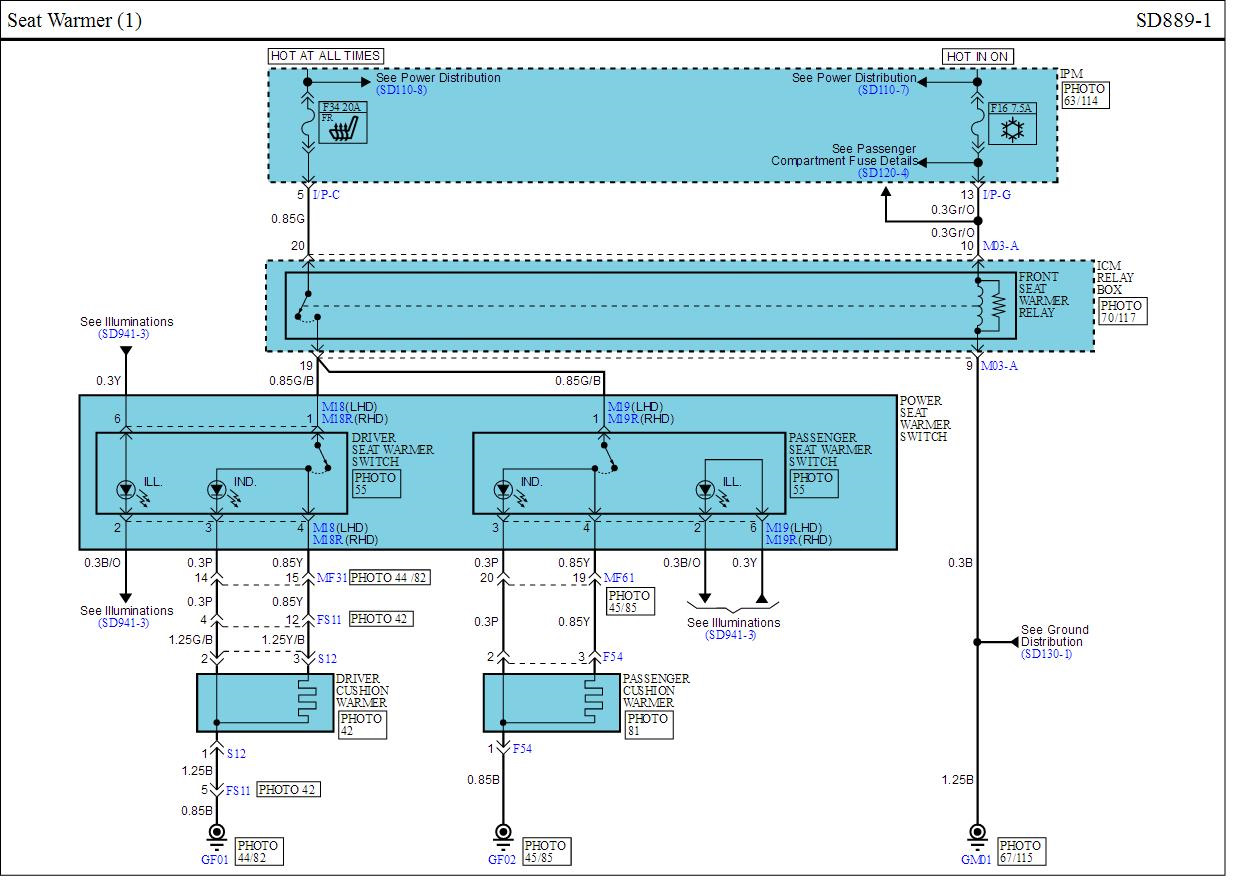1238x883 pixels.
Task: Click the "Seat Warmer (1)" title
Action: pyautogui.click(x=74, y=20)
